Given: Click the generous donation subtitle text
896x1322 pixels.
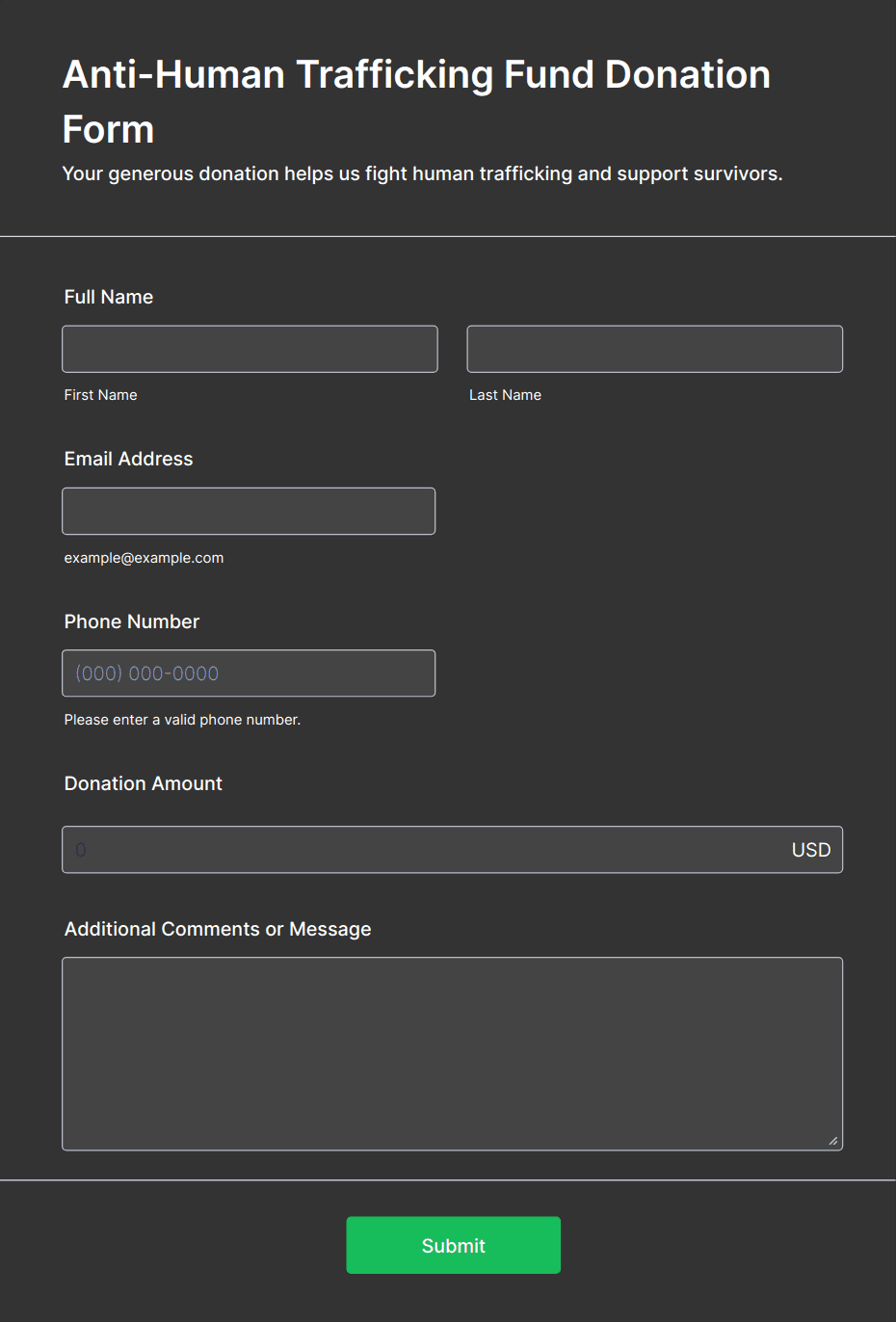Looking at the screenshot, I should coord(422,173).
